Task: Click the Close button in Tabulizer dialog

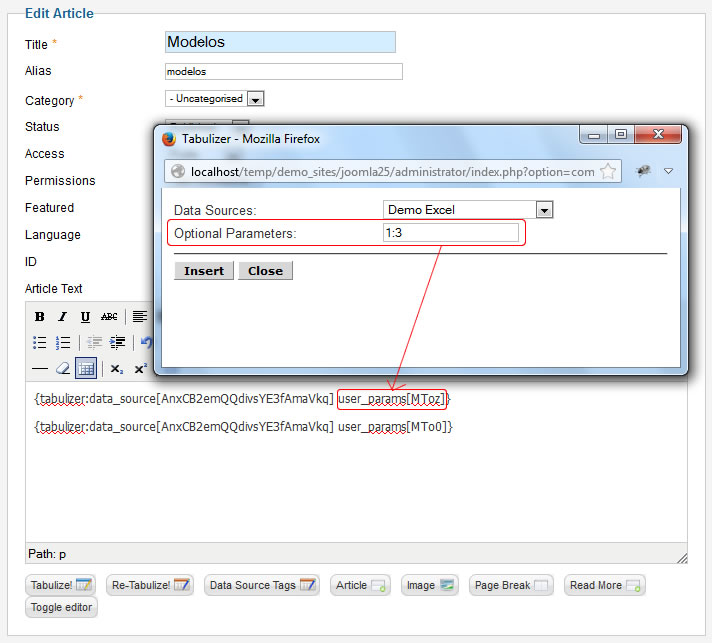Action: (265, 271)
